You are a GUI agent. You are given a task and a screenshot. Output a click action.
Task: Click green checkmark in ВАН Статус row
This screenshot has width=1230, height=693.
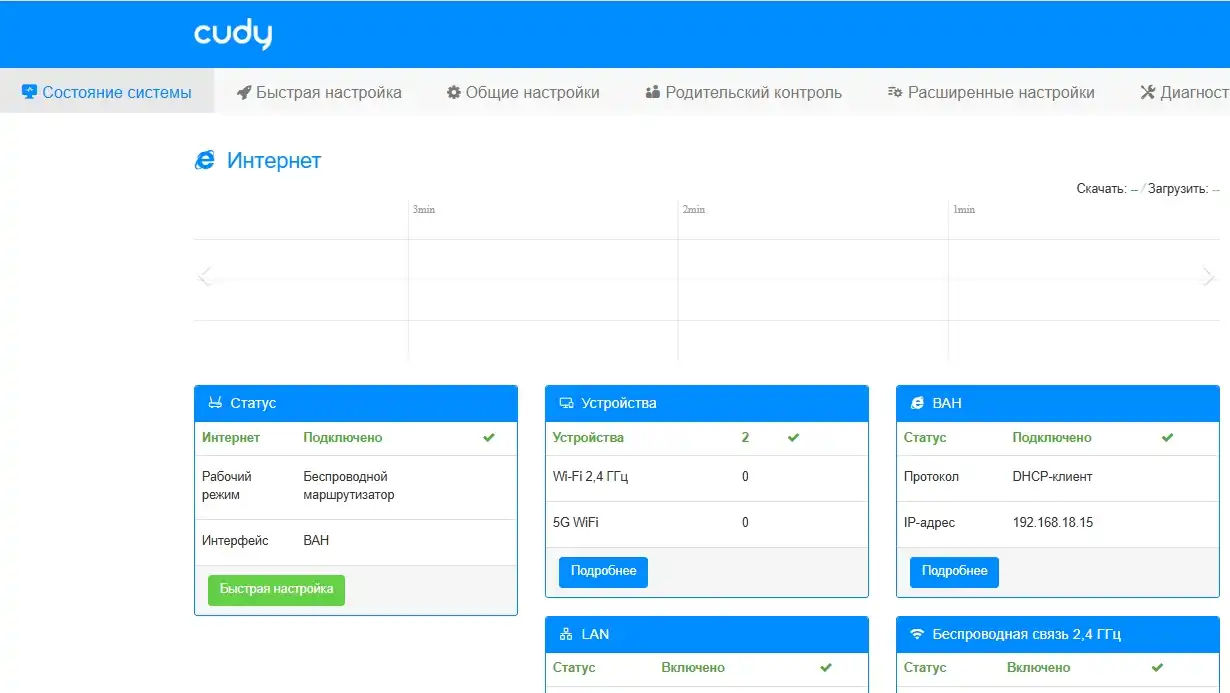coord(1167,437)
